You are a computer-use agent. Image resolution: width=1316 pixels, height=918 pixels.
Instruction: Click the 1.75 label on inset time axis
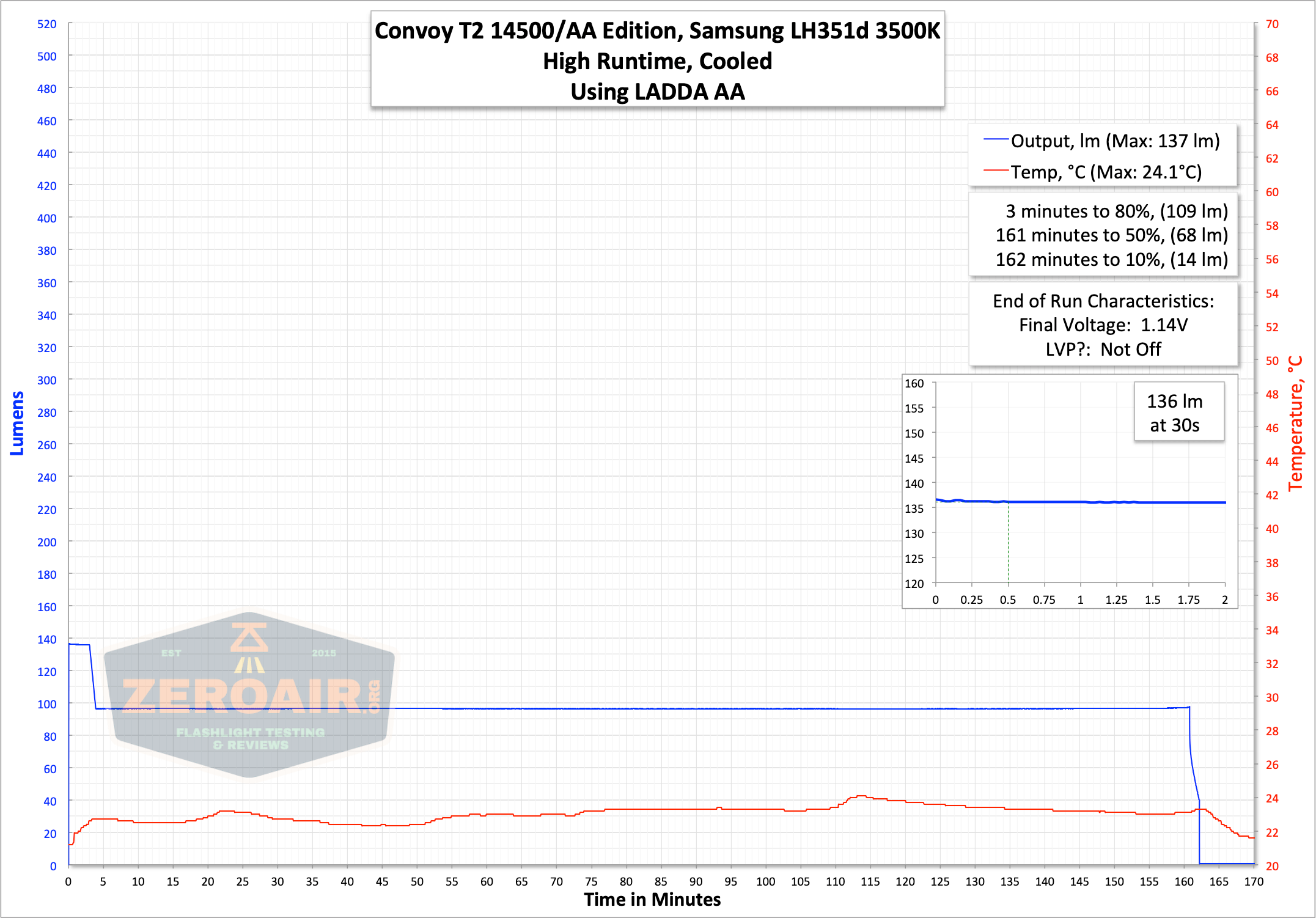coord(1188,600)
